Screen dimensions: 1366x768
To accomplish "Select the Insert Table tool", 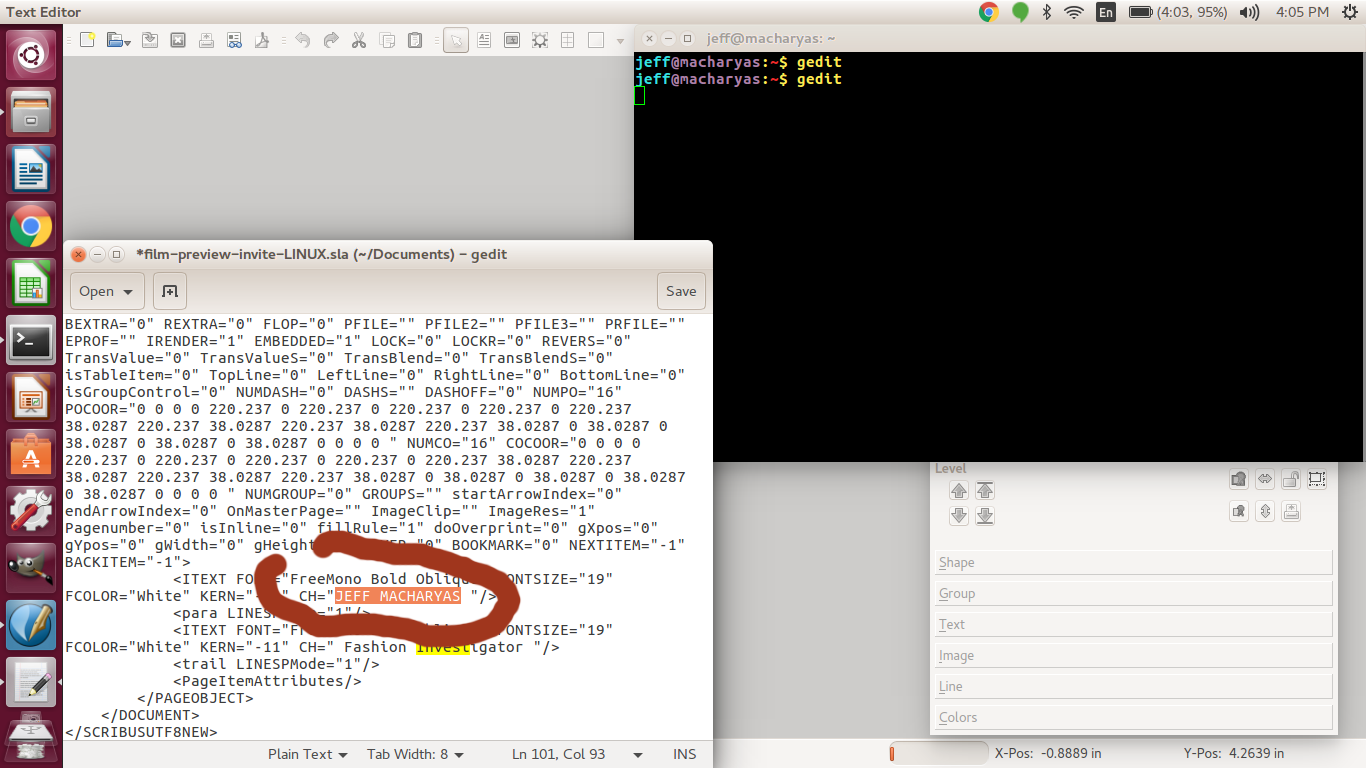I will click(568, 40).
